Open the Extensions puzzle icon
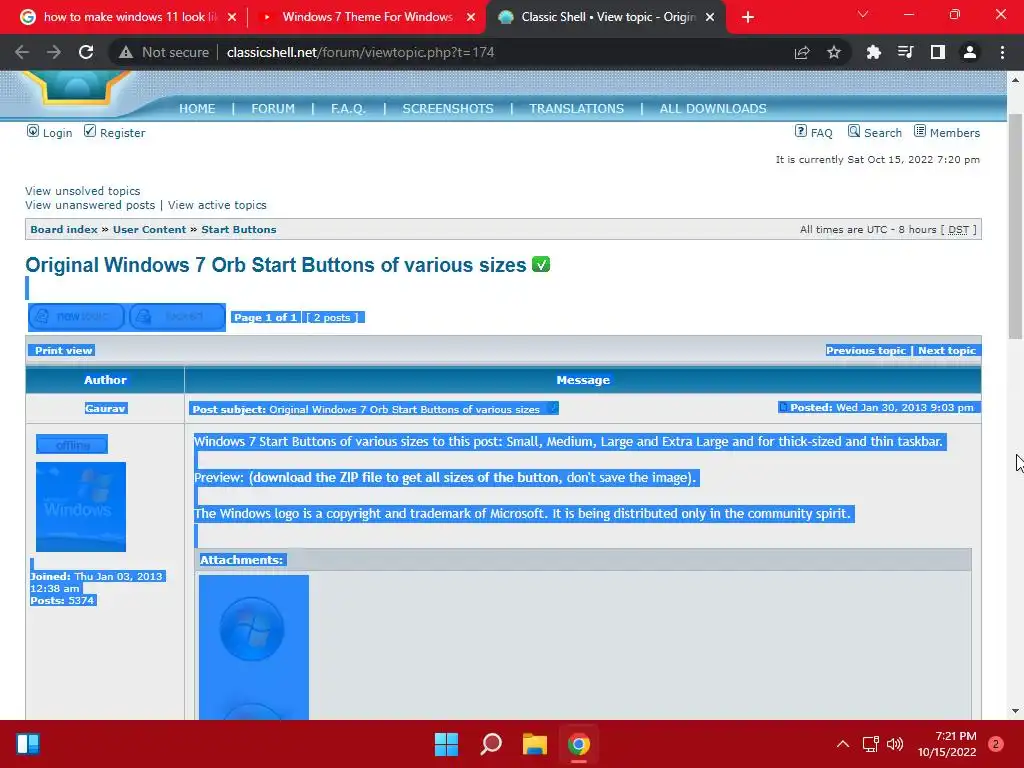The image size is (1024, 768). point(874,52)
